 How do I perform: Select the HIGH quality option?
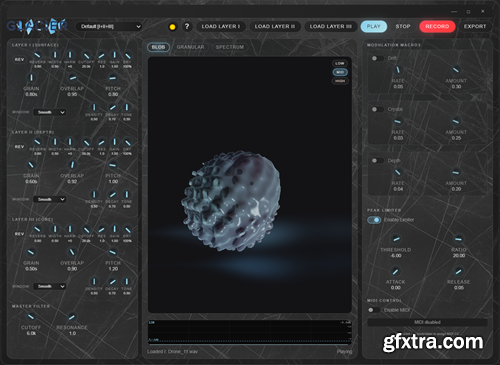click(340, 81)
